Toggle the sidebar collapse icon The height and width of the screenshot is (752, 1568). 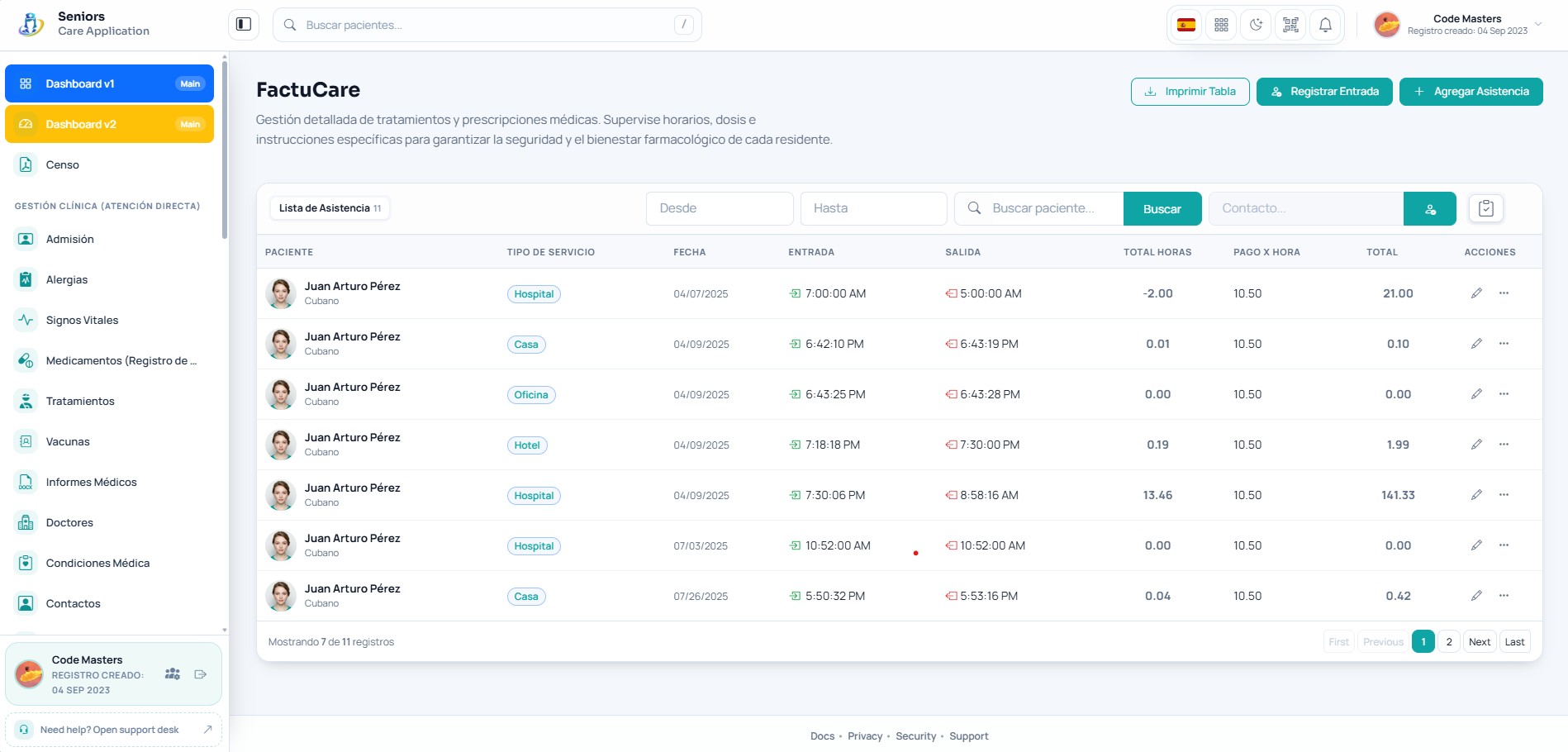pos(244,25)
